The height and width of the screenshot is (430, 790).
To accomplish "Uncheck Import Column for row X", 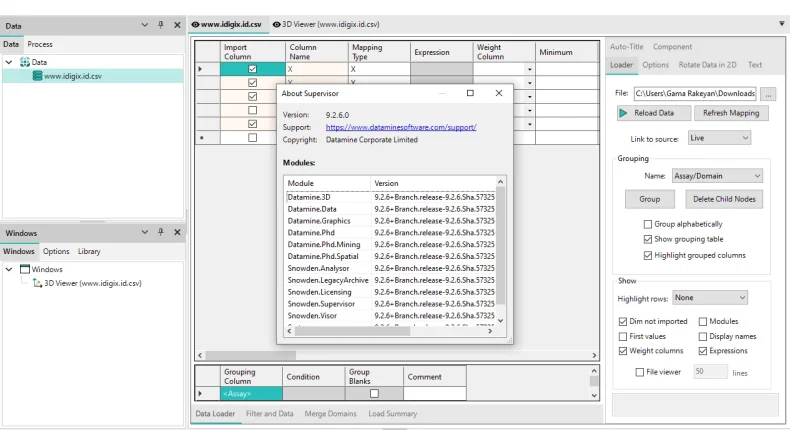I will (x=252, y=69).
